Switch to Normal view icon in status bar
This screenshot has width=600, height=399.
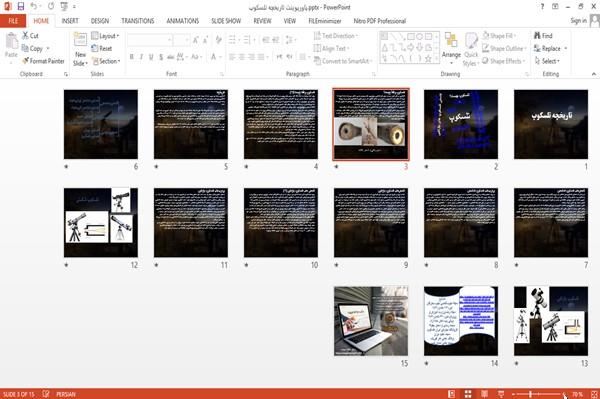pos(452,394)
